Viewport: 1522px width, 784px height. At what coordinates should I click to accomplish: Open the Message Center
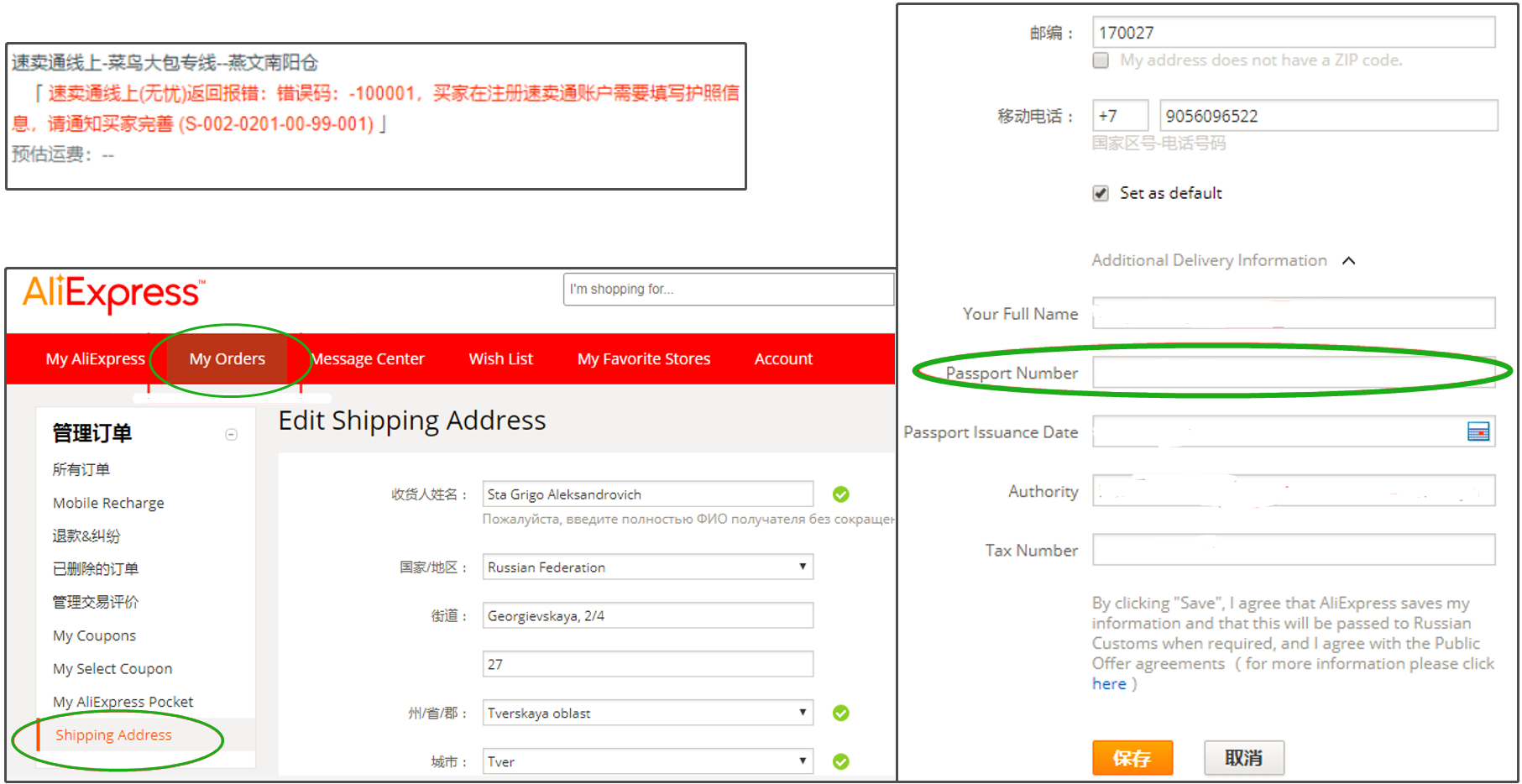368,358
